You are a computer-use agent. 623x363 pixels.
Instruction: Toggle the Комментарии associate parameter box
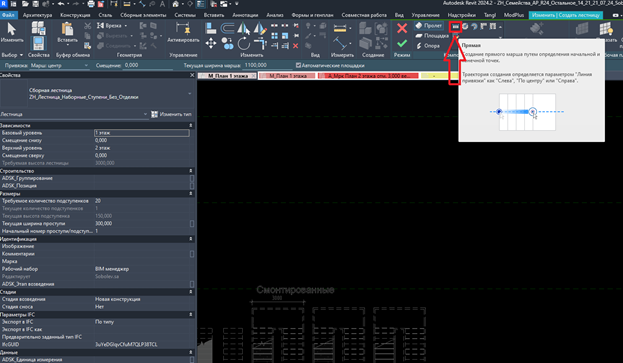point(192,254)
